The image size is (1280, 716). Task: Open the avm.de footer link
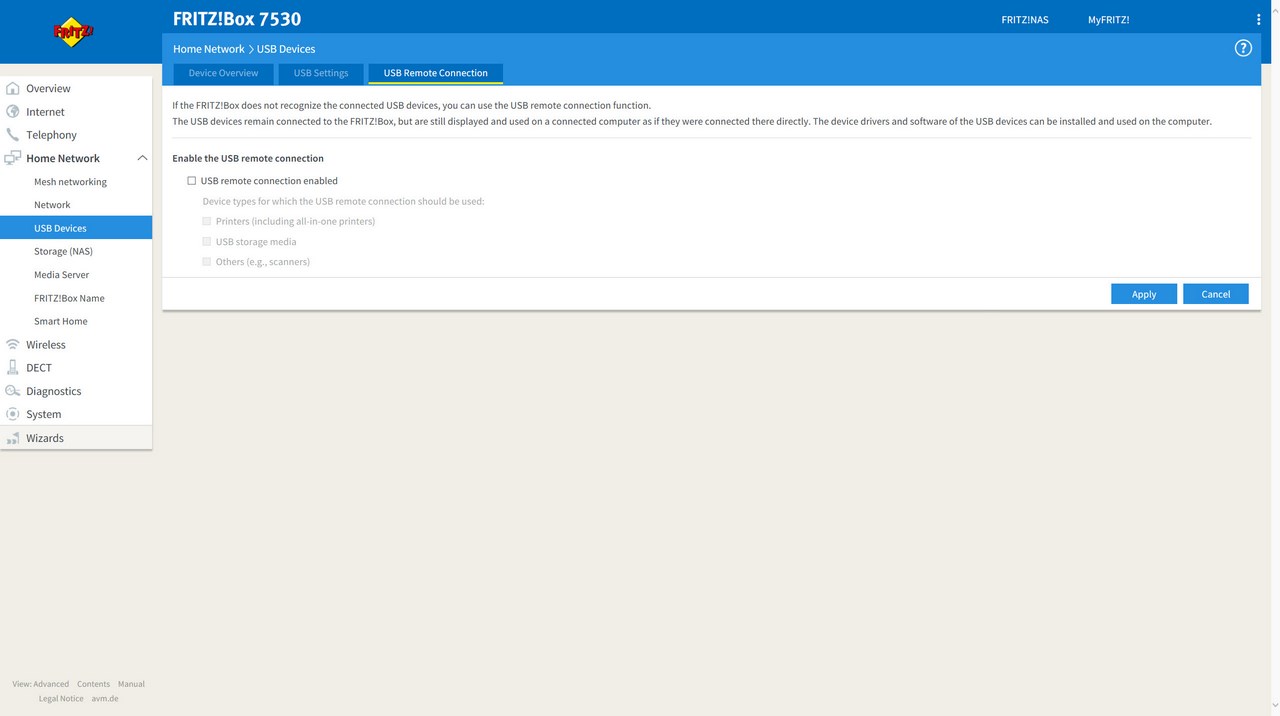pyautogui.click(x=105, y=698)
